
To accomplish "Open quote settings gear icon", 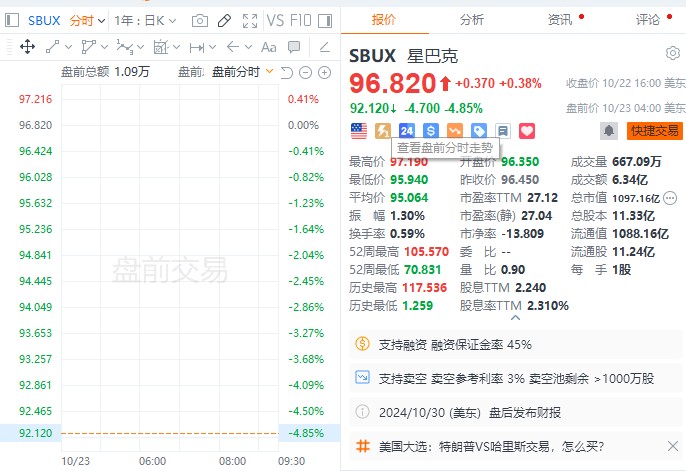I will point(673,53).
